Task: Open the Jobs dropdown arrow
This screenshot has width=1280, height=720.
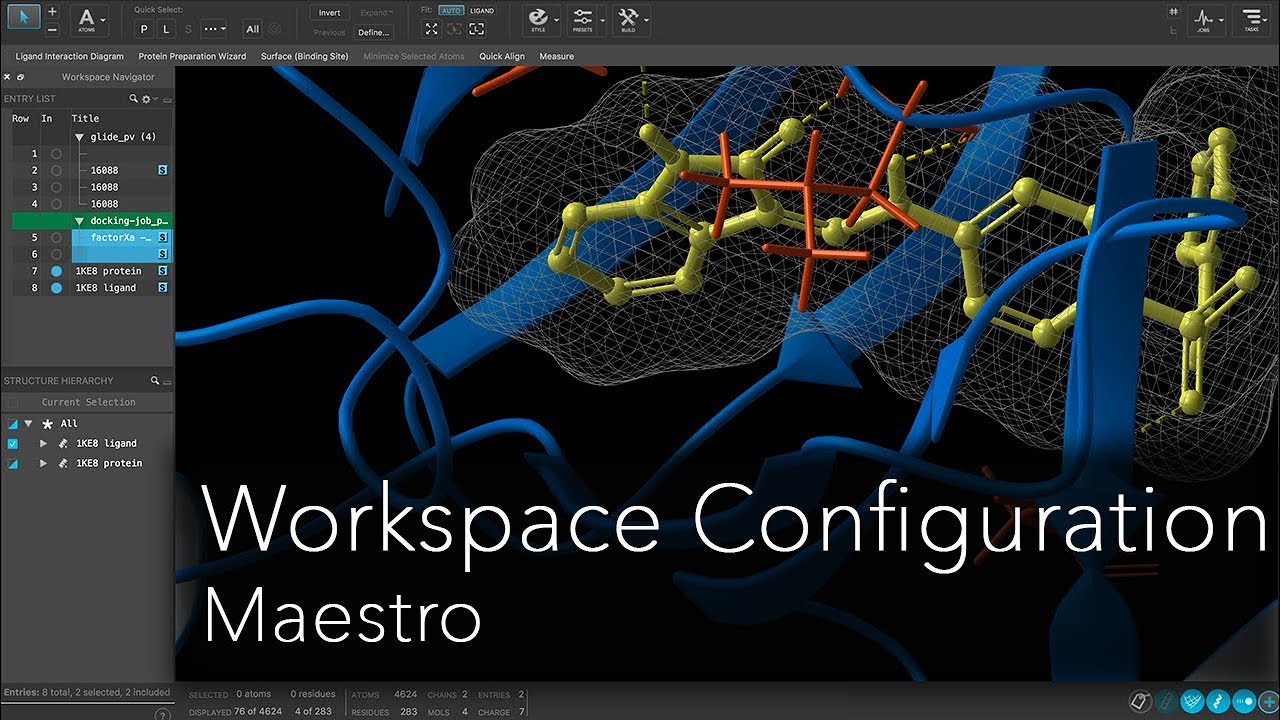Action: coord(1222,20)
